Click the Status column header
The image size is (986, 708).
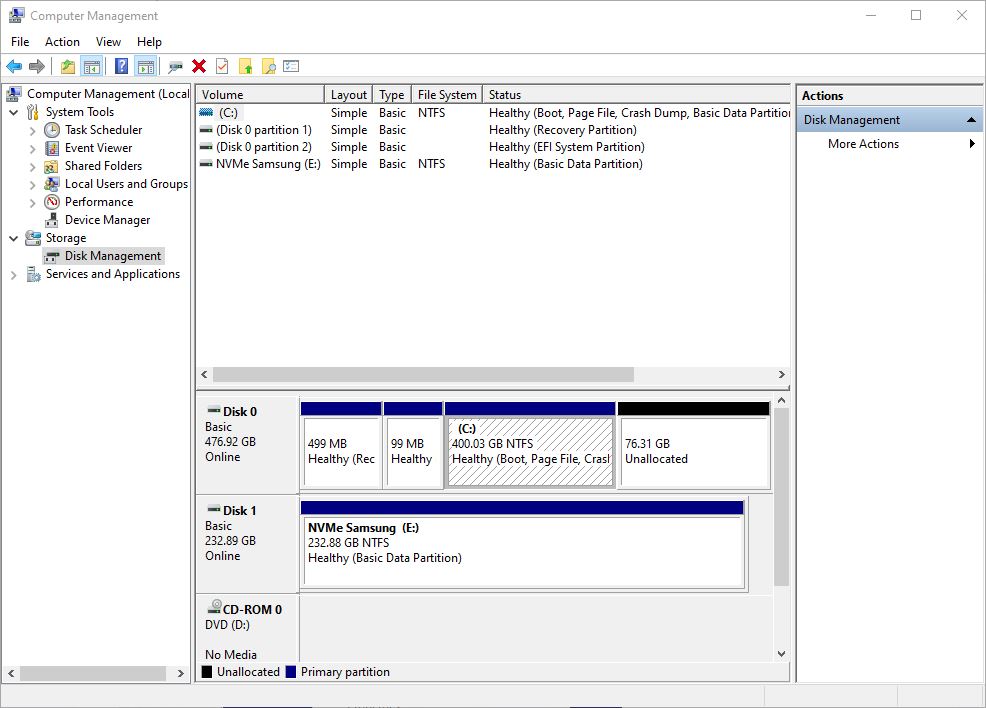point(504,93)
